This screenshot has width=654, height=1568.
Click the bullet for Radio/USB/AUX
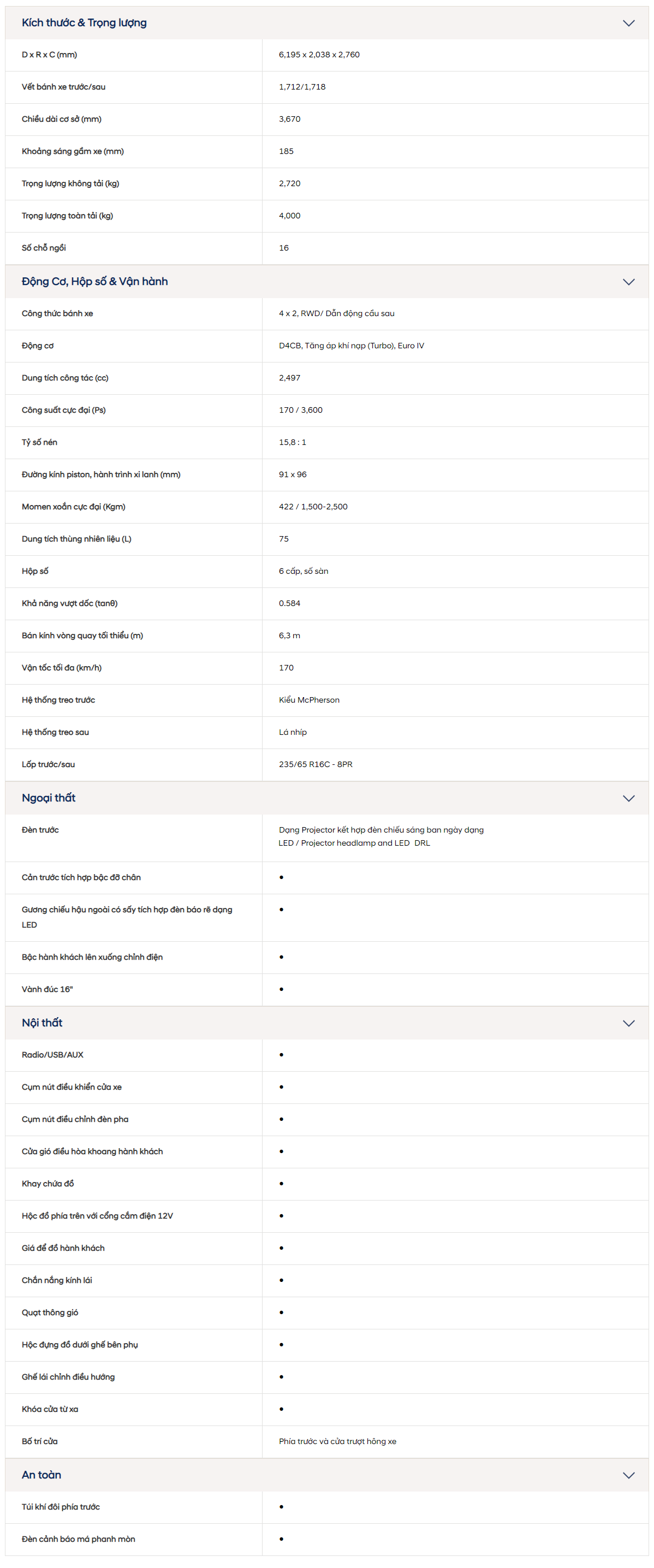pyautogui.click(x=281, y=1055)
